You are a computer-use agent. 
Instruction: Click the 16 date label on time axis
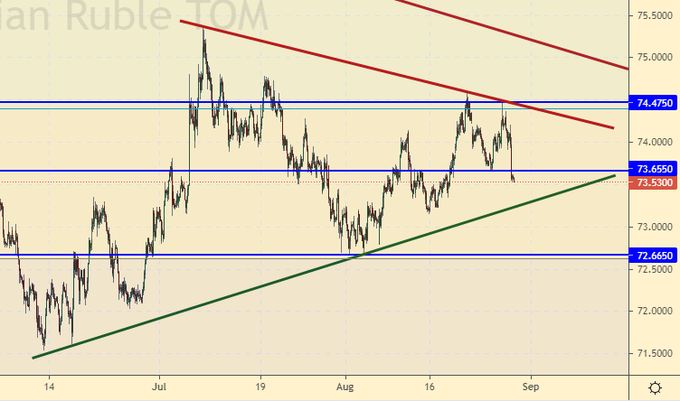(x=431, y=383)
